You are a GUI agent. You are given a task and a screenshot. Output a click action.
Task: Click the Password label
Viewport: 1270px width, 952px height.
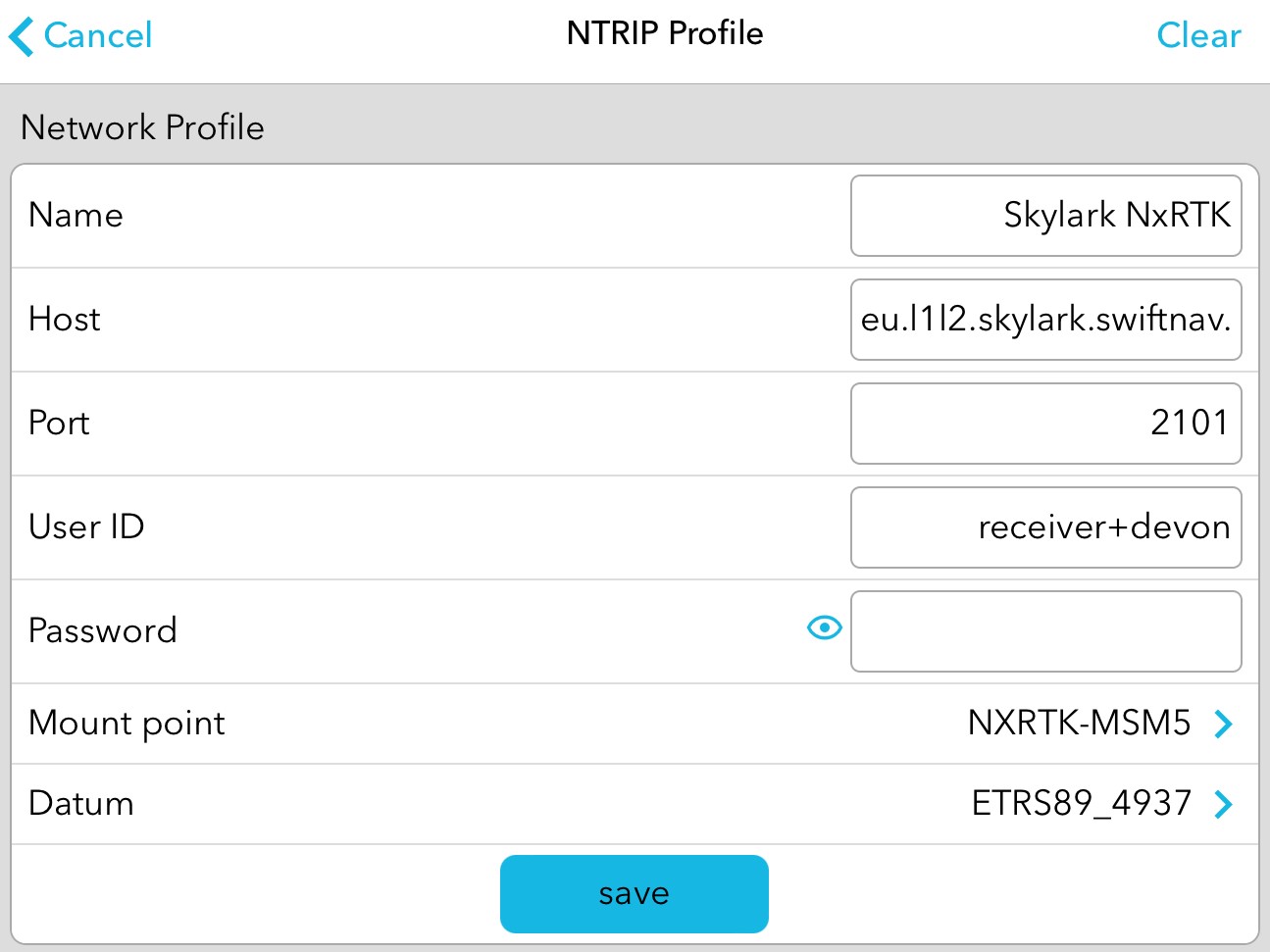(103, 630)
